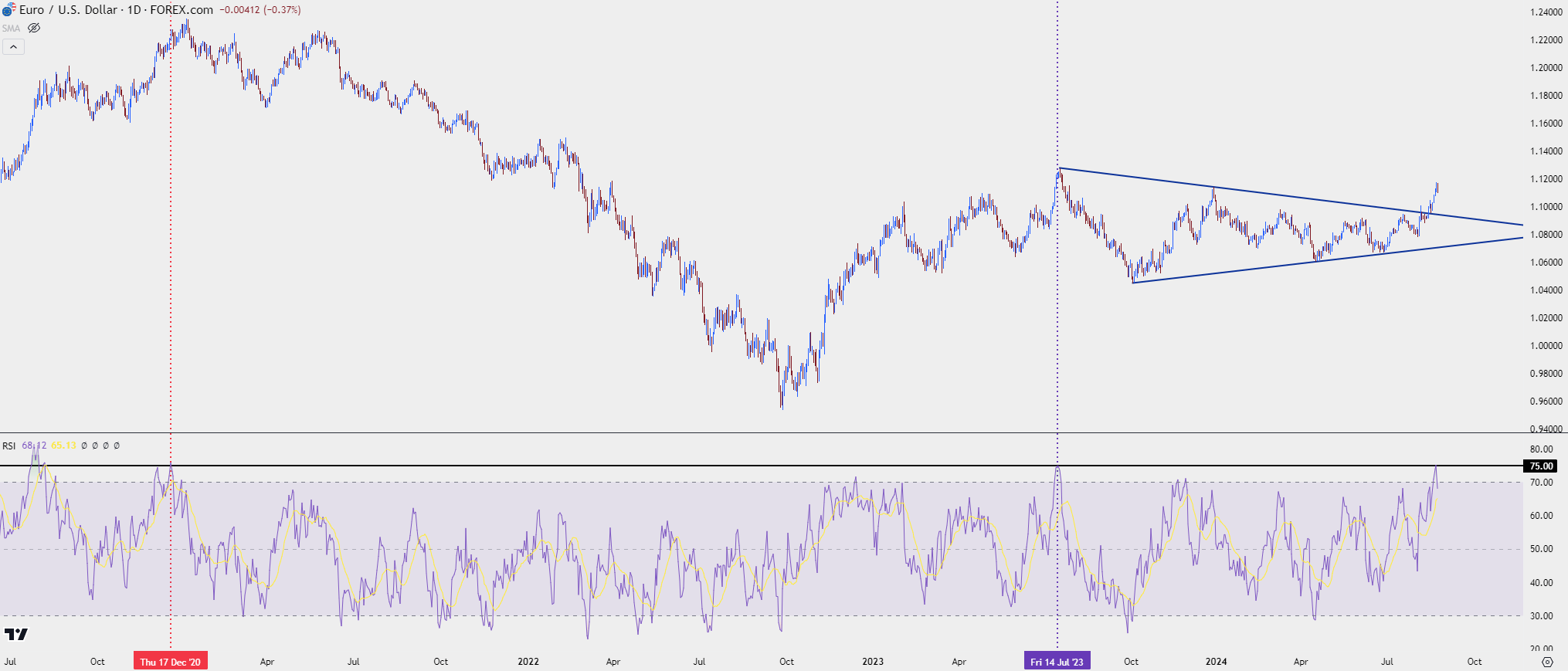Click the Euro / U.S. Dollar flag icon
1568x671 pixels.
(8, 9)
